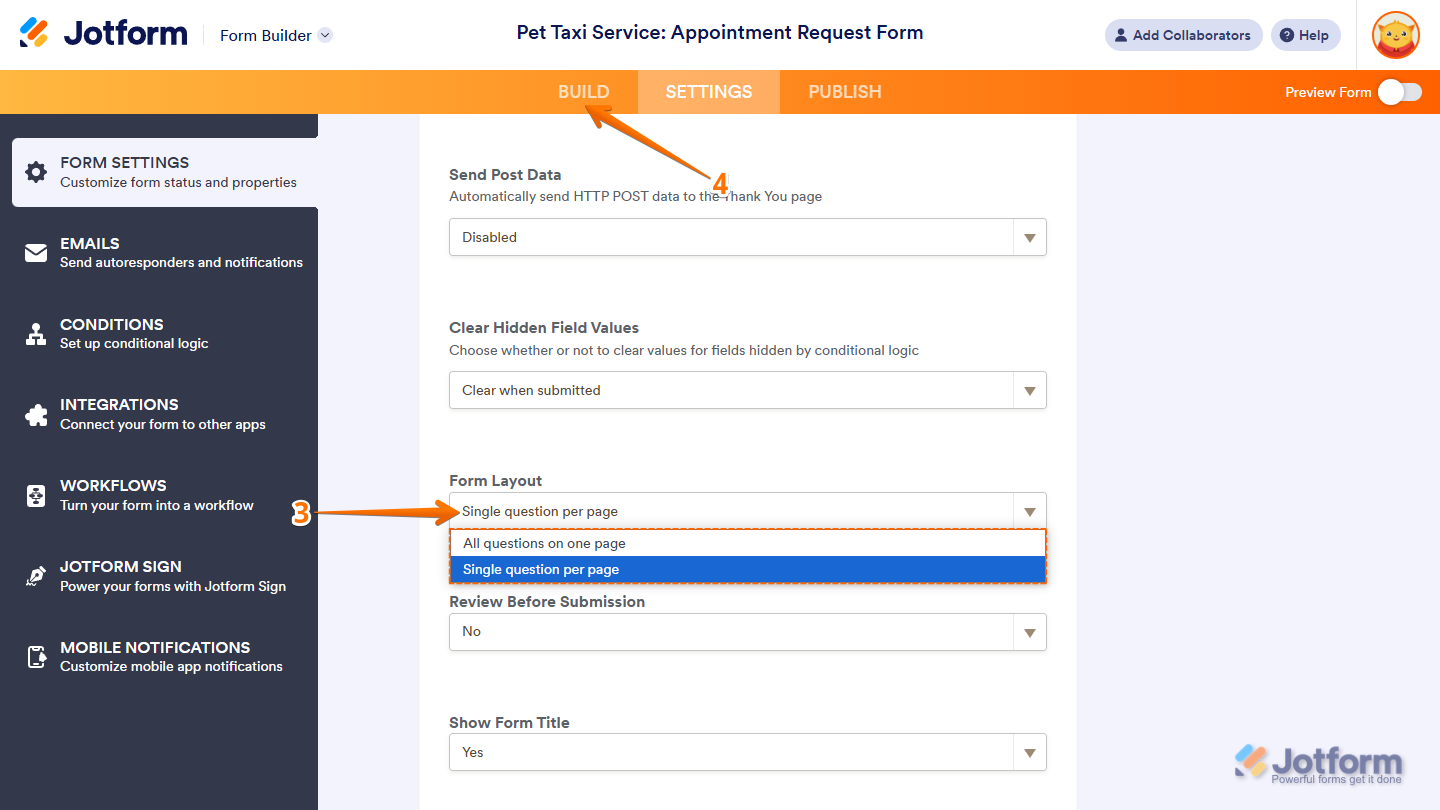Switch to the PUBLISH tab

click(844, 92)
